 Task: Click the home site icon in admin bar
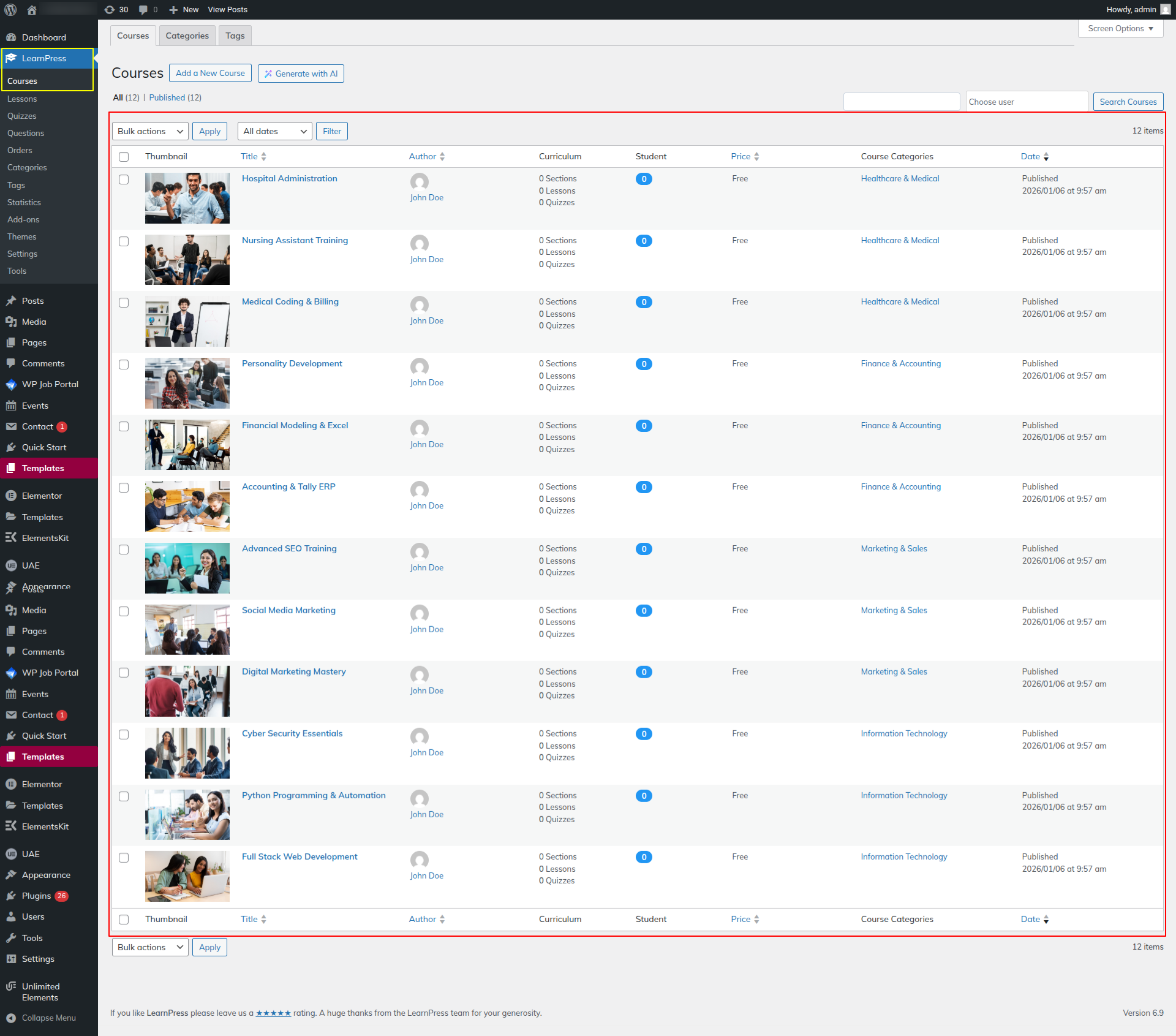tap(32, 10)
